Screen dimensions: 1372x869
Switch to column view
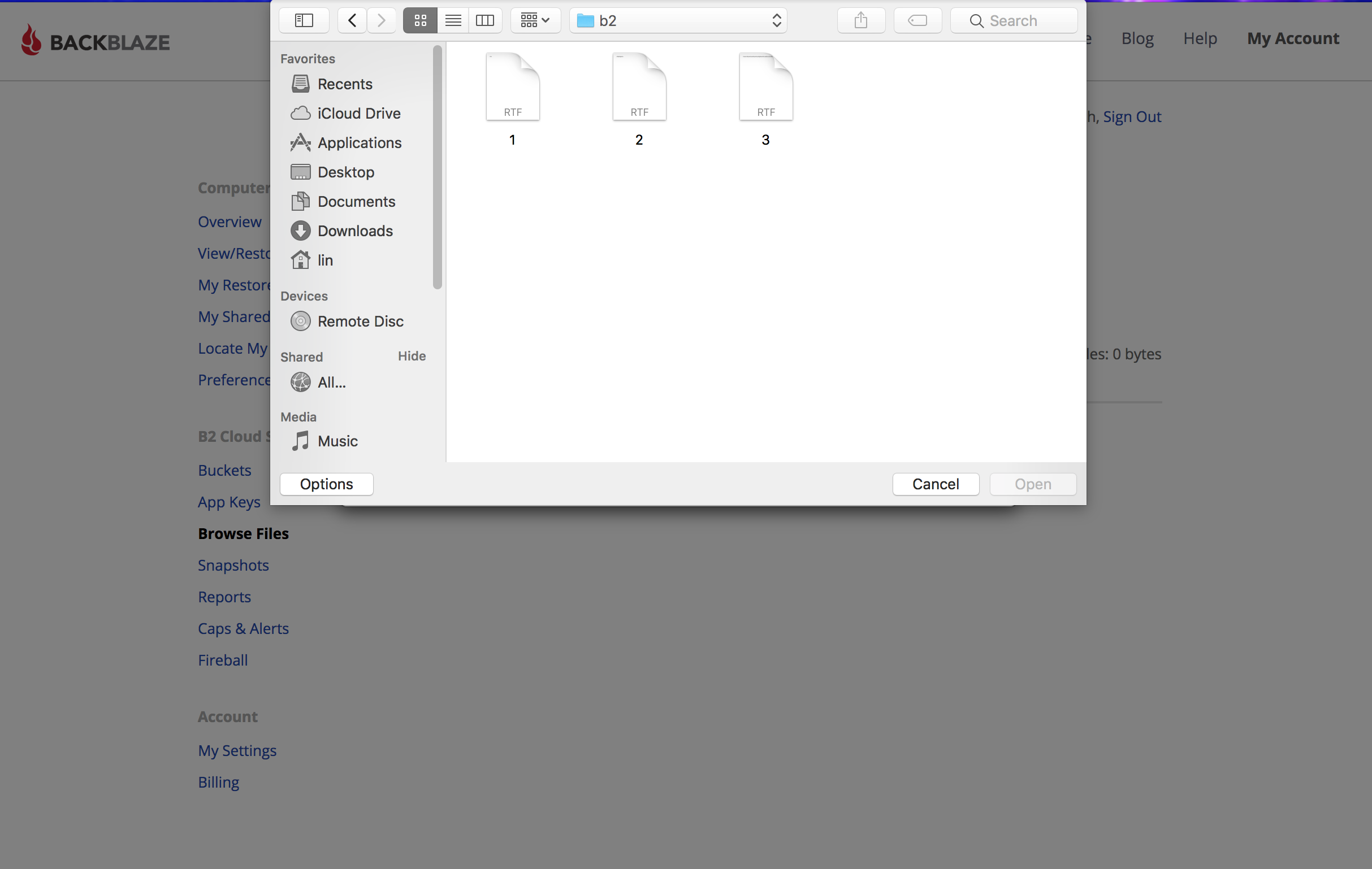pos(486,20)
